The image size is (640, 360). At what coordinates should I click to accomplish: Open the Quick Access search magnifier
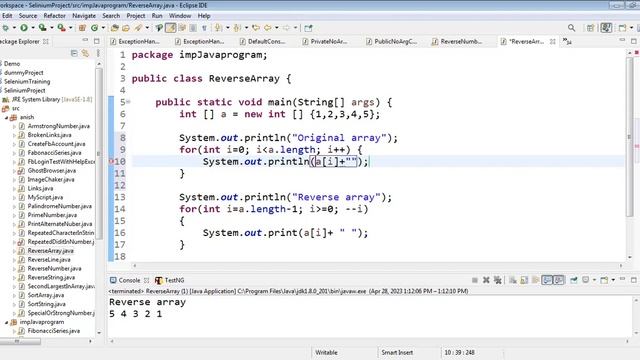[x=571, y=28]
